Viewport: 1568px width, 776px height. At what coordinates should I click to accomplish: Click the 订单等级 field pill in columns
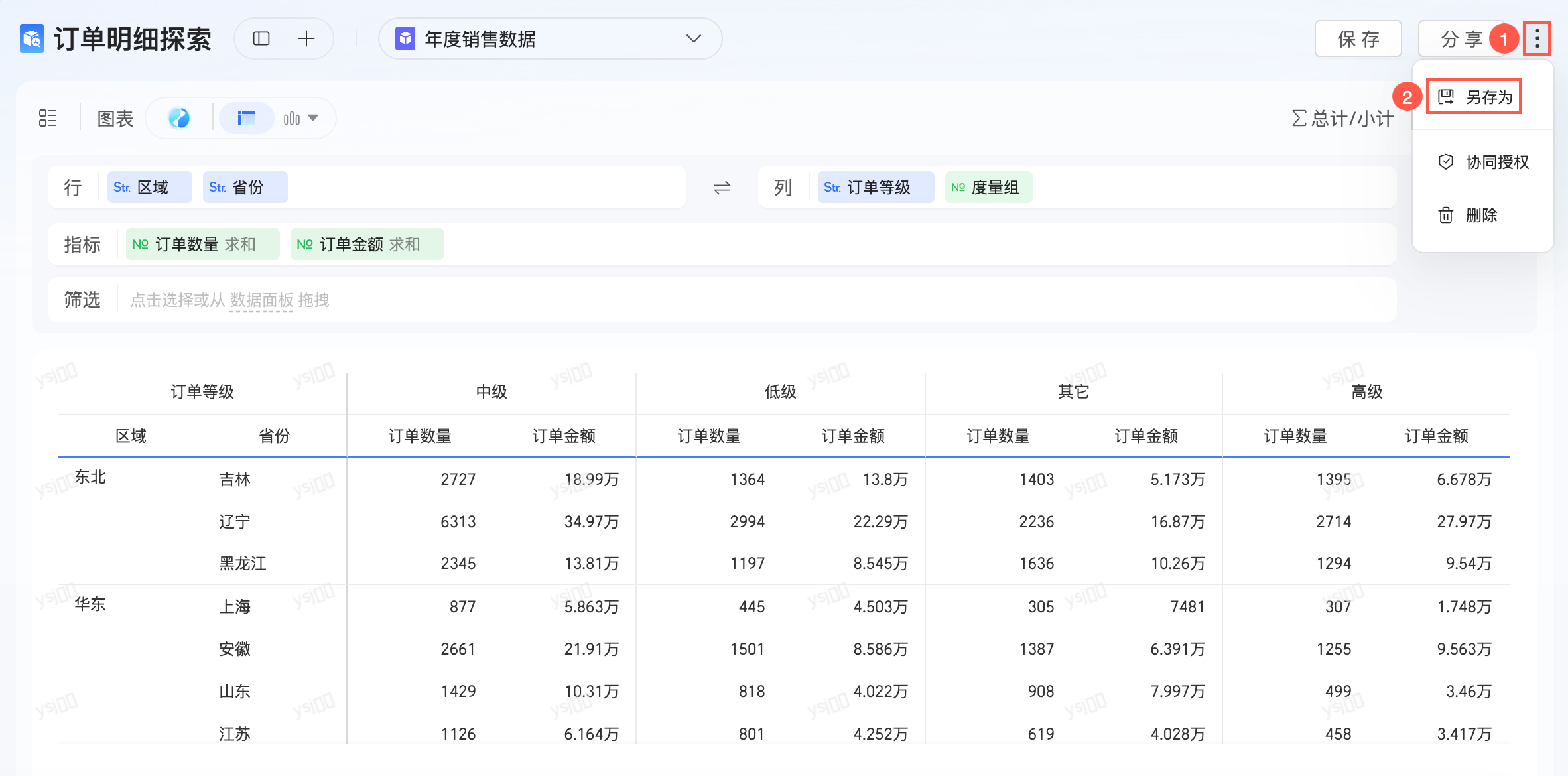point(875,188)
